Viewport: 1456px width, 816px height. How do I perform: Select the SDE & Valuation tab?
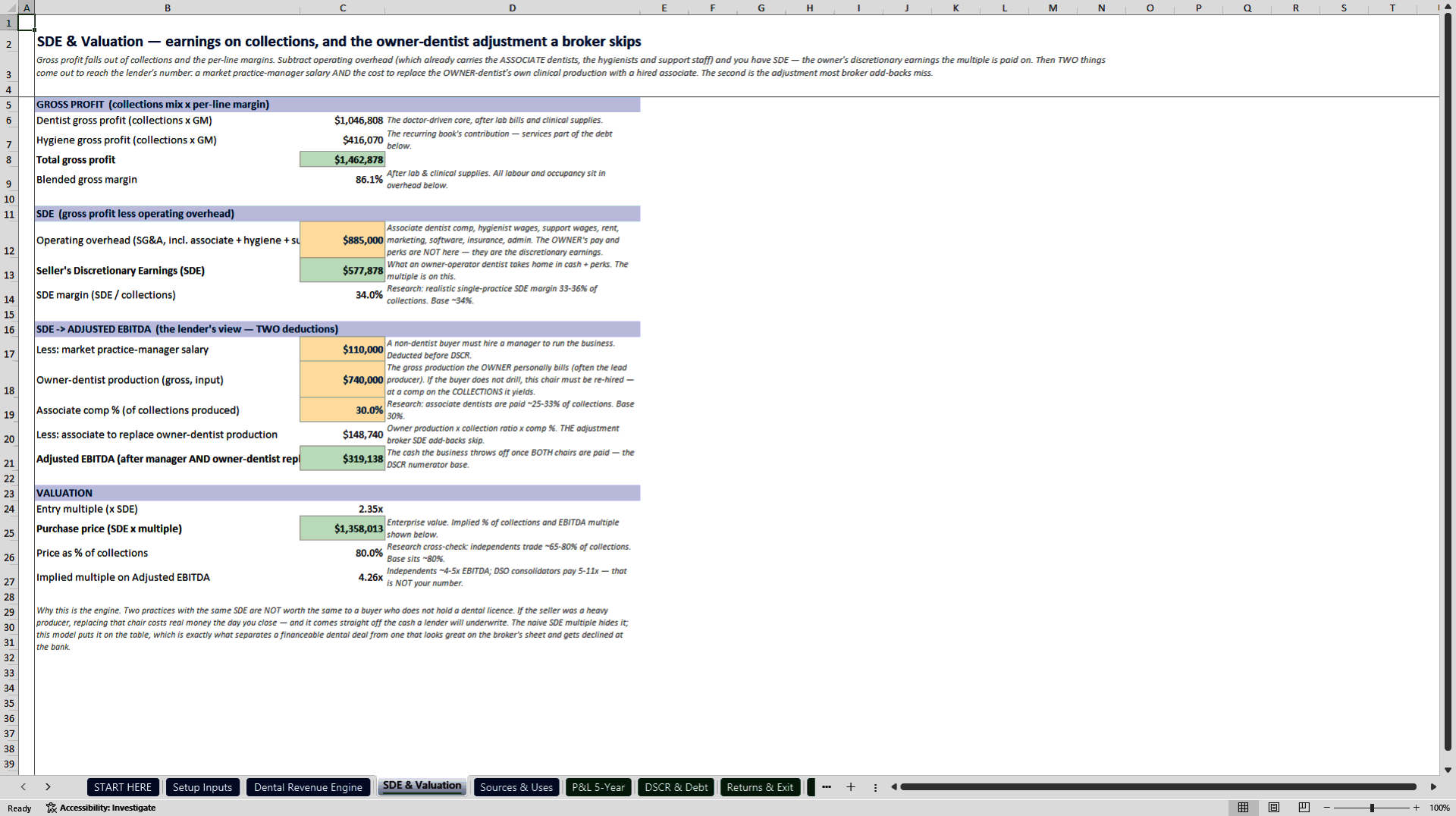coord(422,786)
